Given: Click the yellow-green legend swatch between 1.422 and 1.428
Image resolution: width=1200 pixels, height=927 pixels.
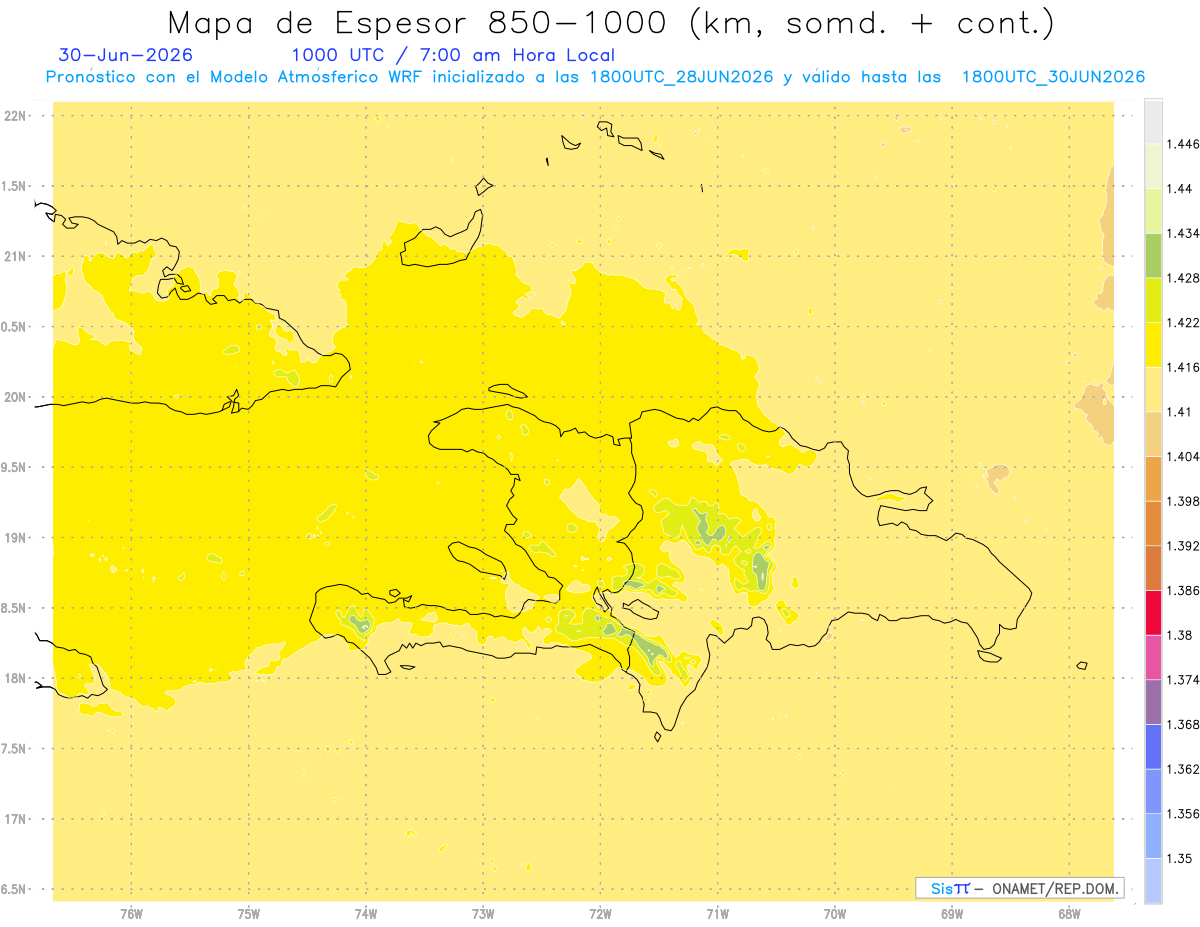Looking at the screenshot, I should point(1153,300).
